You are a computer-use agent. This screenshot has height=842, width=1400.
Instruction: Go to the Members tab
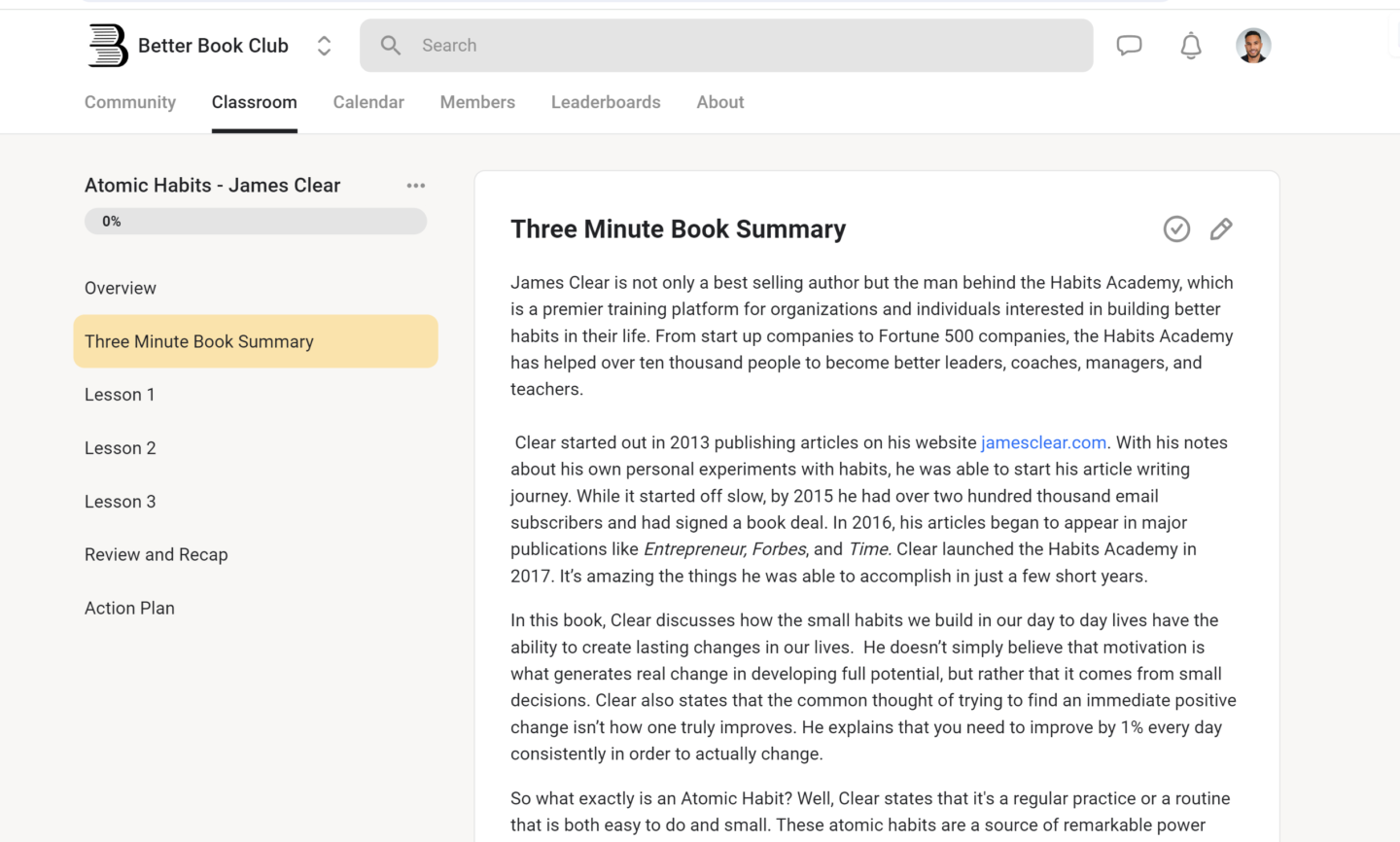(477, 102)
